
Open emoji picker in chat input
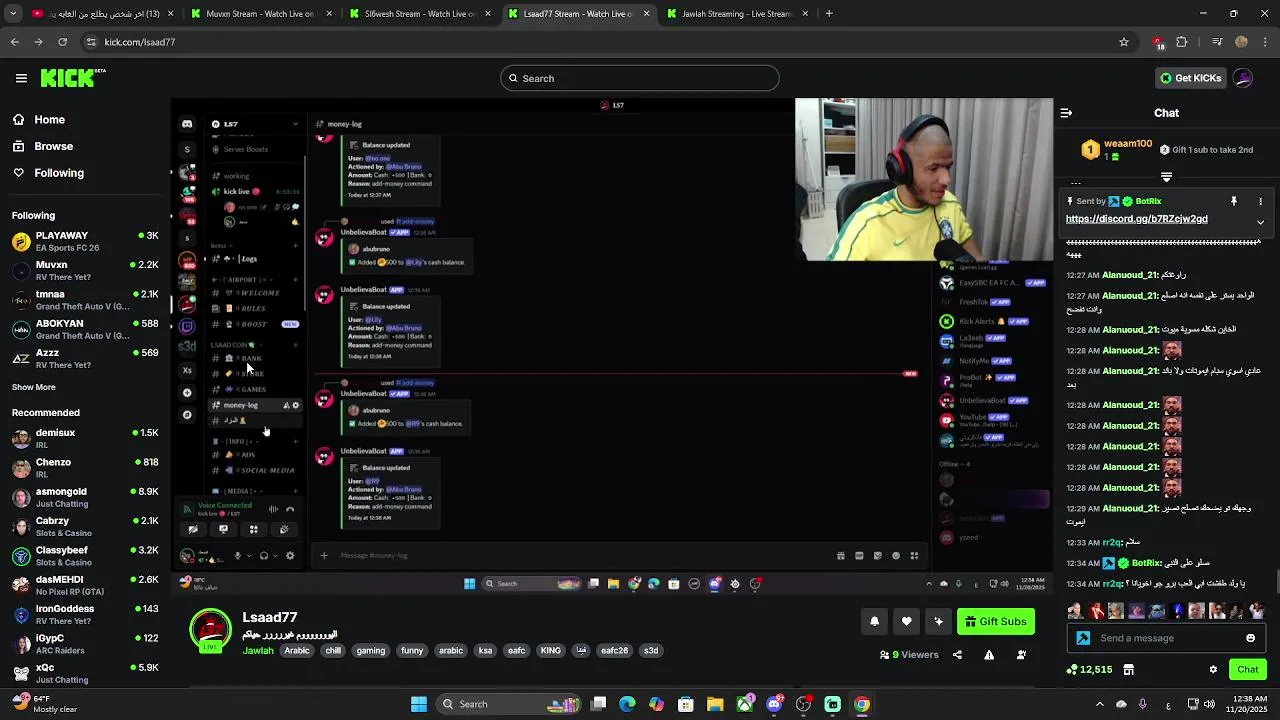(1250, 638)
